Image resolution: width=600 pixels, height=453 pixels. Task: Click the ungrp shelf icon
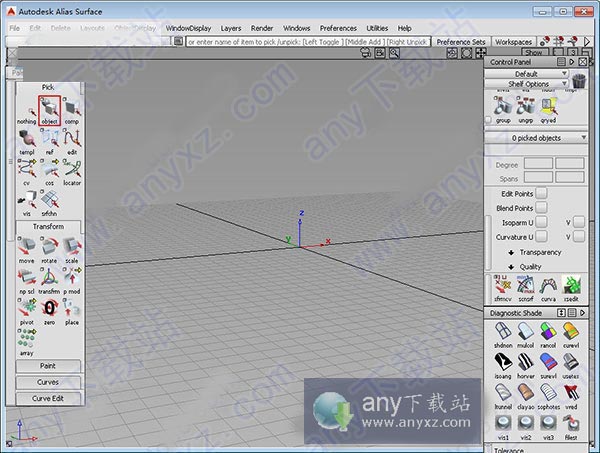tap(525, 109)
